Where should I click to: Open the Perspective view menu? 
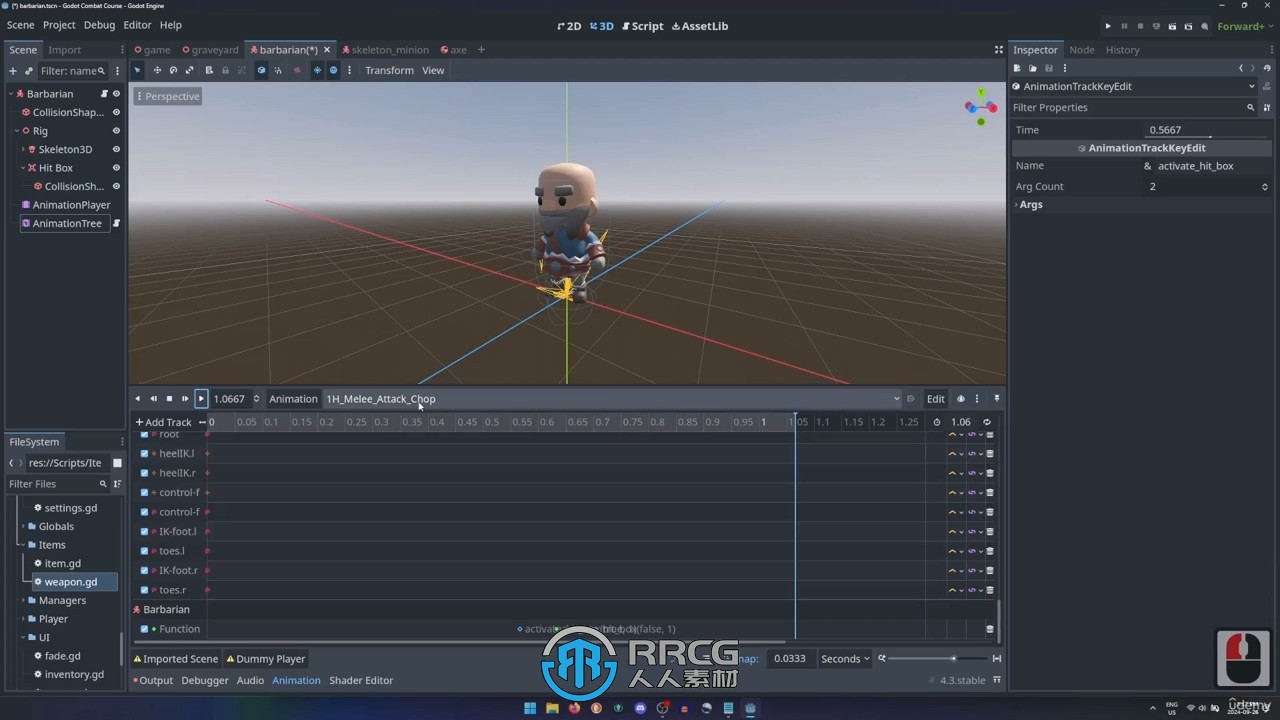[167, 96]
